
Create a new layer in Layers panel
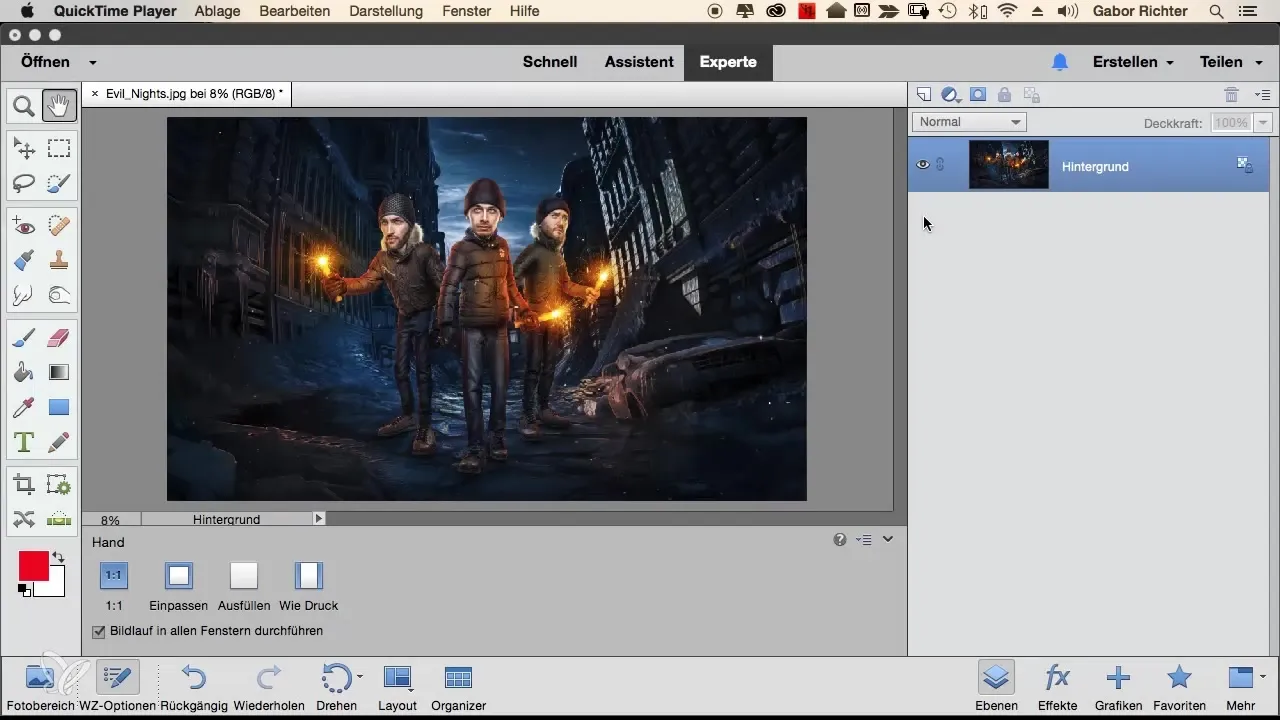pos(924,95)
